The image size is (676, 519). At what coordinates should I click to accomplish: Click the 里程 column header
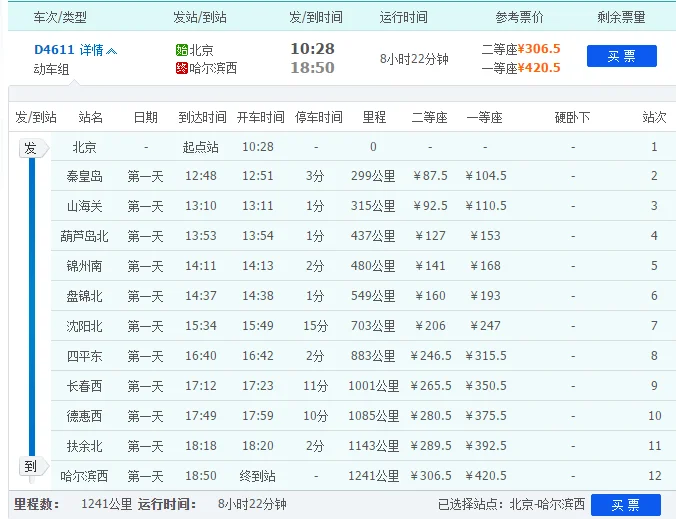point(374,117)
